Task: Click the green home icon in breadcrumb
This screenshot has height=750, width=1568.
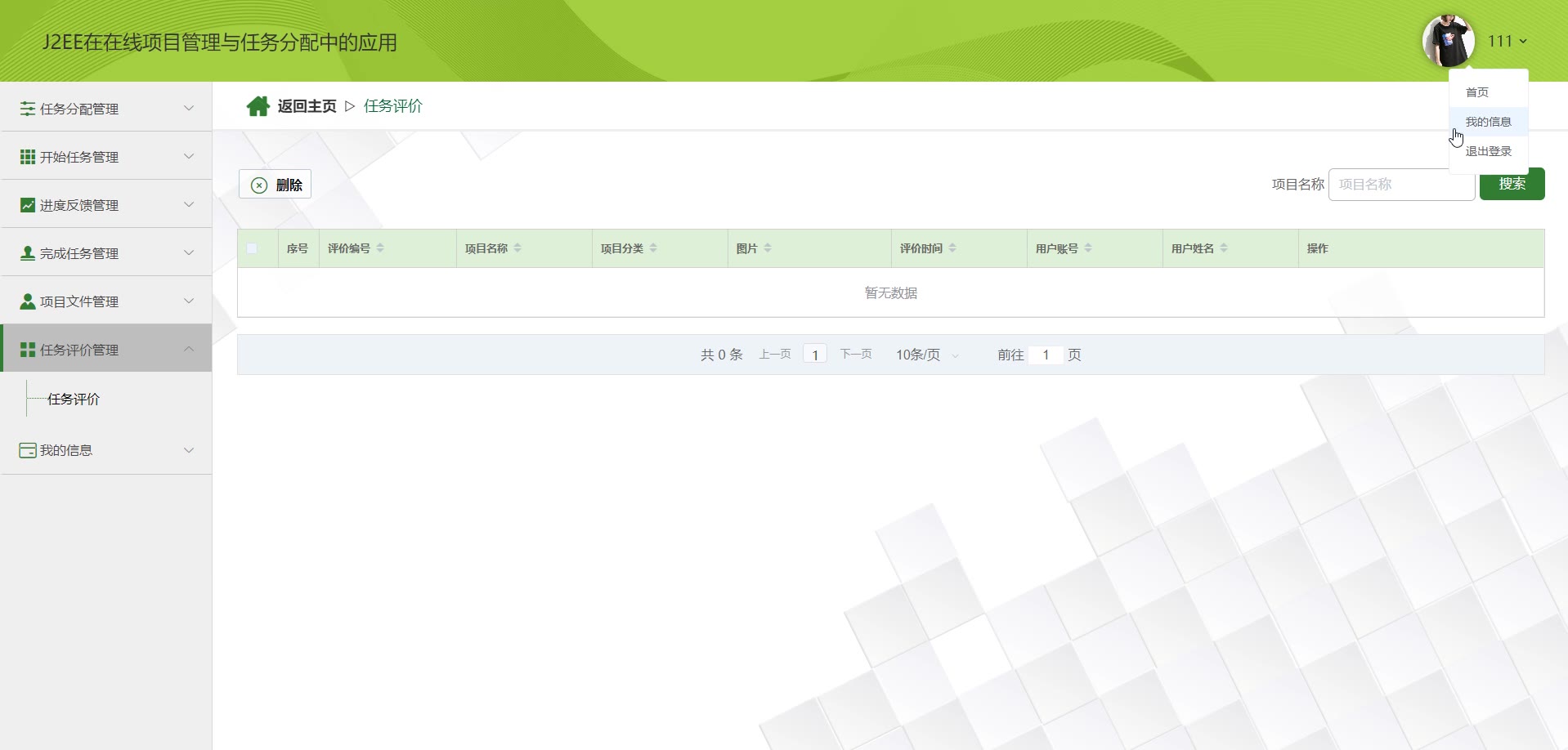Action: pyautogui.click(x=258, y=106)
